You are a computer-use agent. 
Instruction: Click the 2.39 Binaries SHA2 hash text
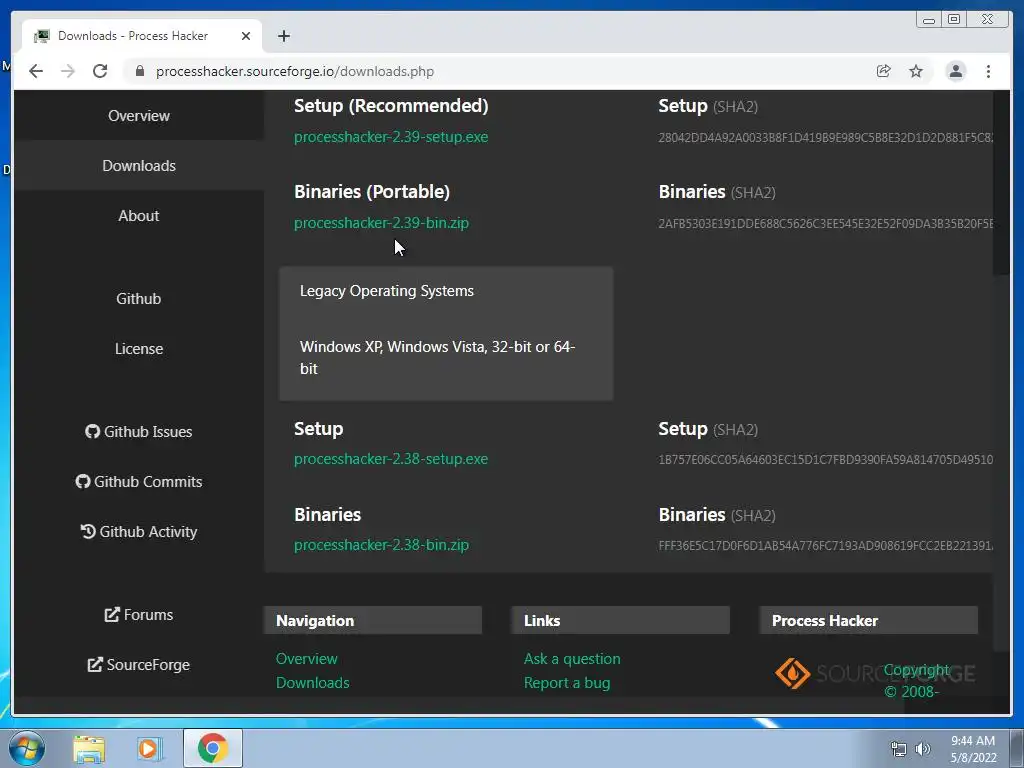coord(825,223)
